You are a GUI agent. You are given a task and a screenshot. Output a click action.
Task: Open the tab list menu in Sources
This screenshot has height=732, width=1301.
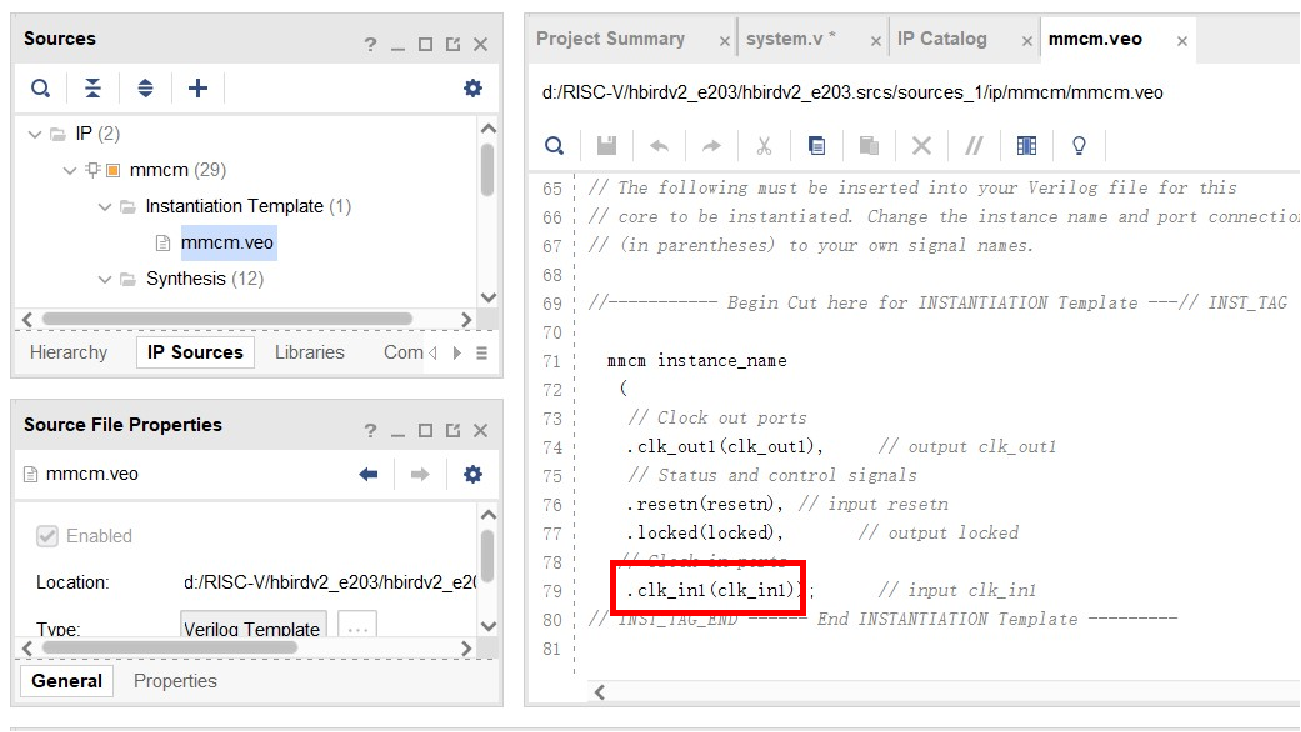pos(481,353)
